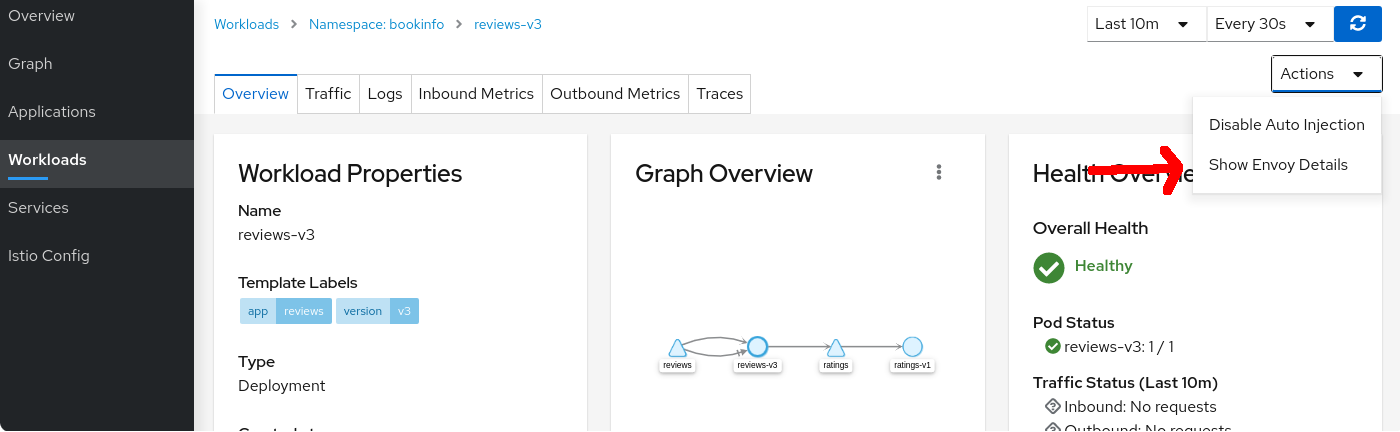Image resolution: width=1400 pixels, height=432 pixels.
Task: Open the Every 30s refresh interval dropdown
Action: [x=1269, y=24]
